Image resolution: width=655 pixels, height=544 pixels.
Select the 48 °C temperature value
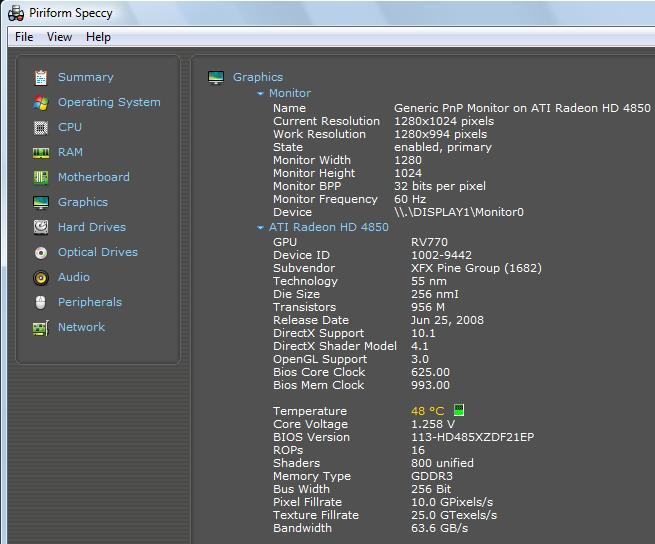[x=427, y=411]
